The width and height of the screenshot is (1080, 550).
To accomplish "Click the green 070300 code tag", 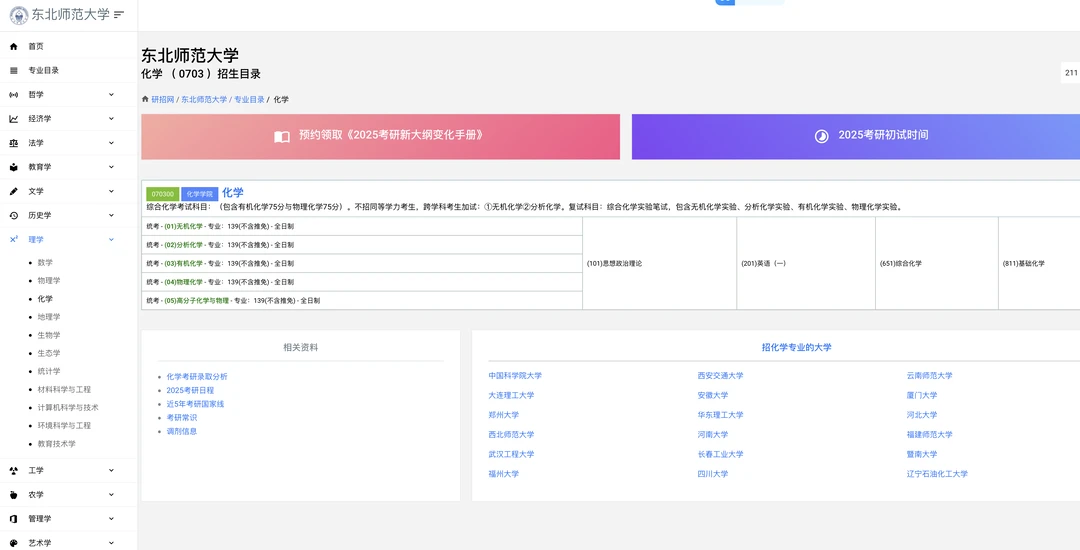I will 163,194.
